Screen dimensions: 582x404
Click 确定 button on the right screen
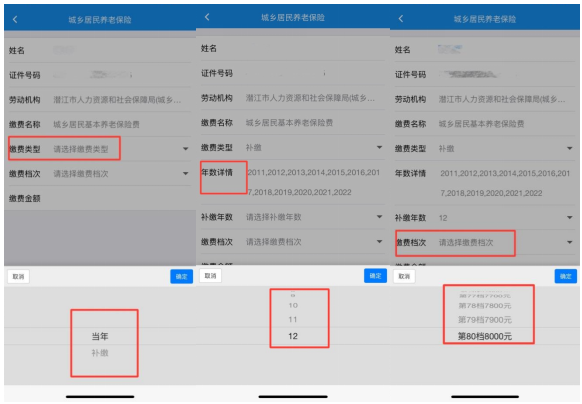coord(566,276)
